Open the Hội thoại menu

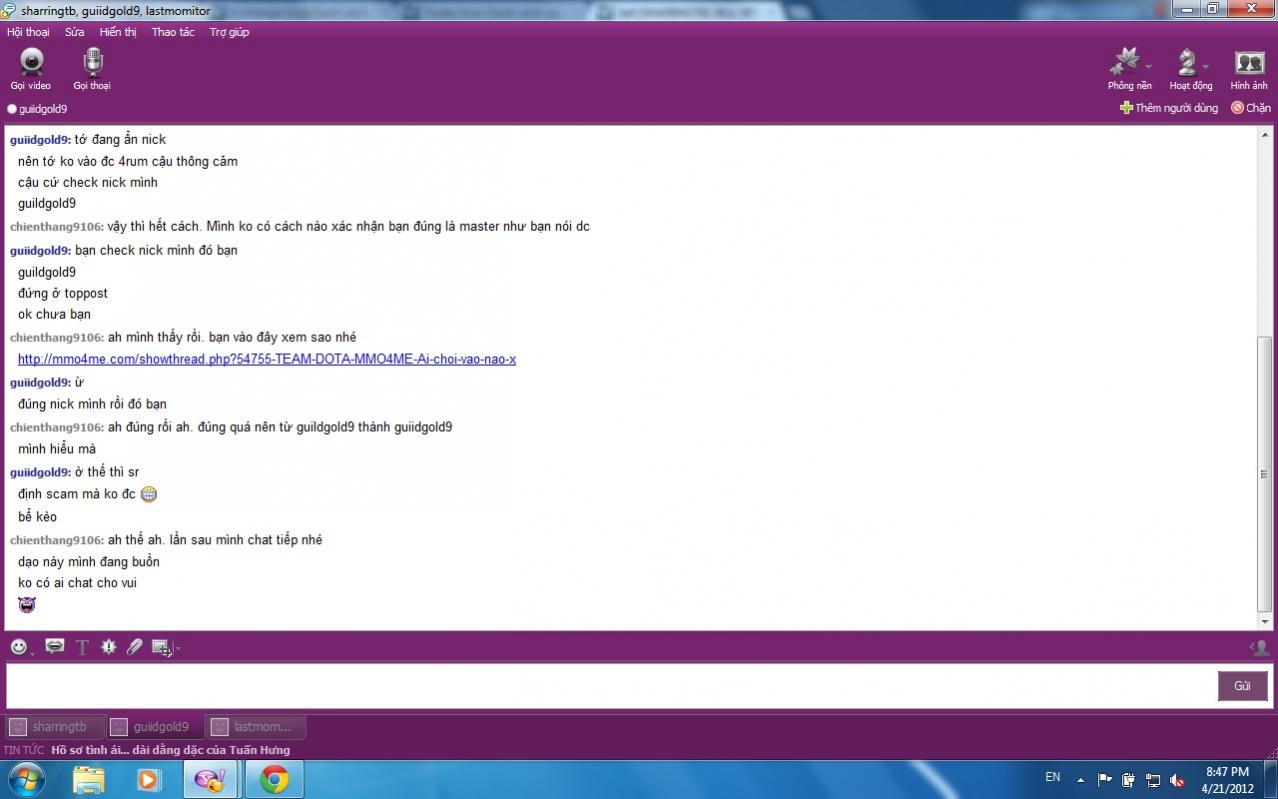[28, 32]
